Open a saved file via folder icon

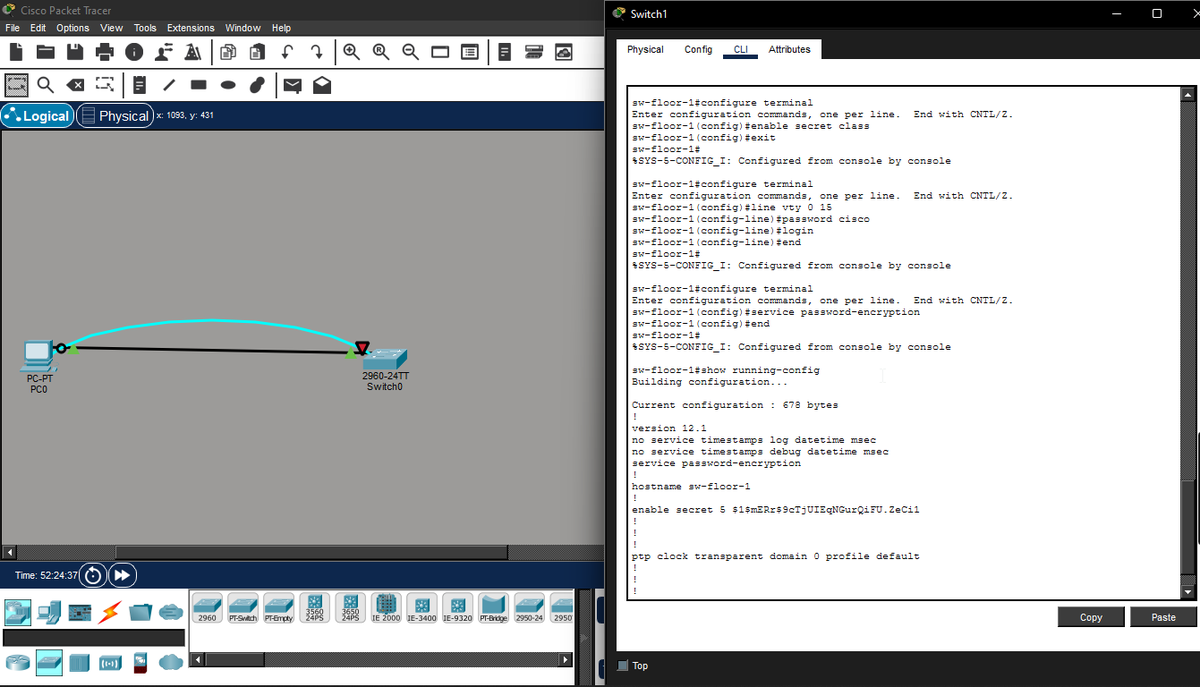pyautogui.click(x=45, y=51)
